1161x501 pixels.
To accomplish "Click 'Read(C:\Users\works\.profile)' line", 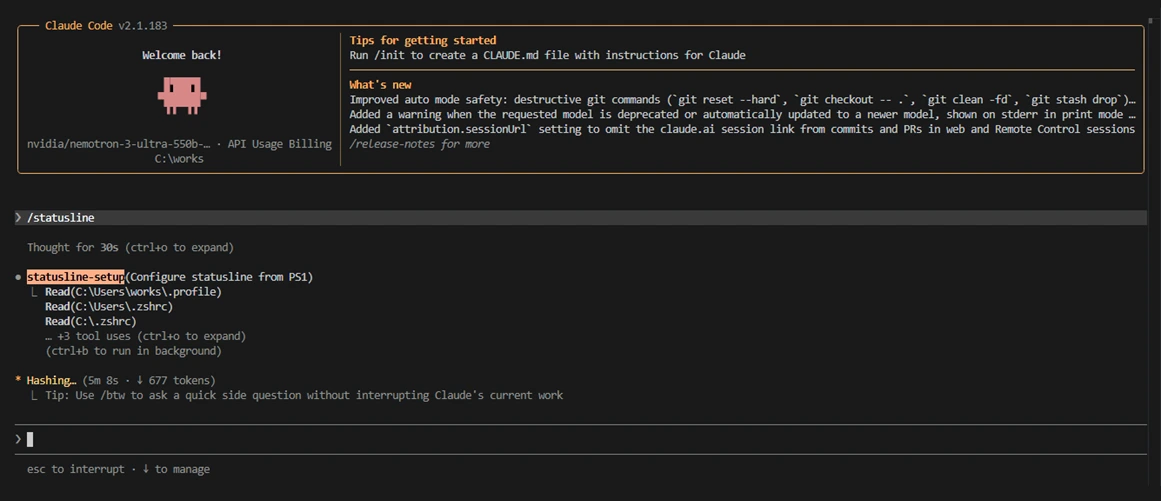I will [x=133, y=292].
